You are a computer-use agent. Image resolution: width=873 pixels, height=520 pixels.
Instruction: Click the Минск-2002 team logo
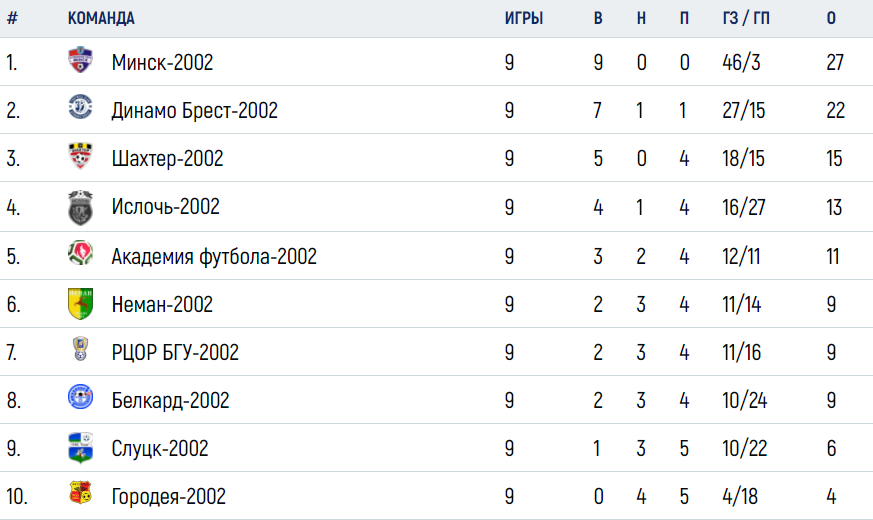pos(80,60)
